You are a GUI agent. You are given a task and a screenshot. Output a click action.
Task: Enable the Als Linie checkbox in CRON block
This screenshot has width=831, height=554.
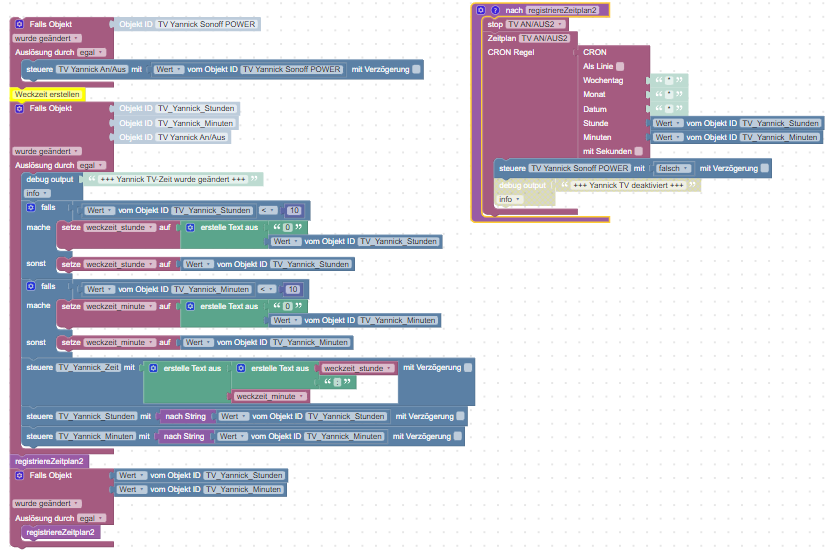pyautogui.click(x=620, y=66)
